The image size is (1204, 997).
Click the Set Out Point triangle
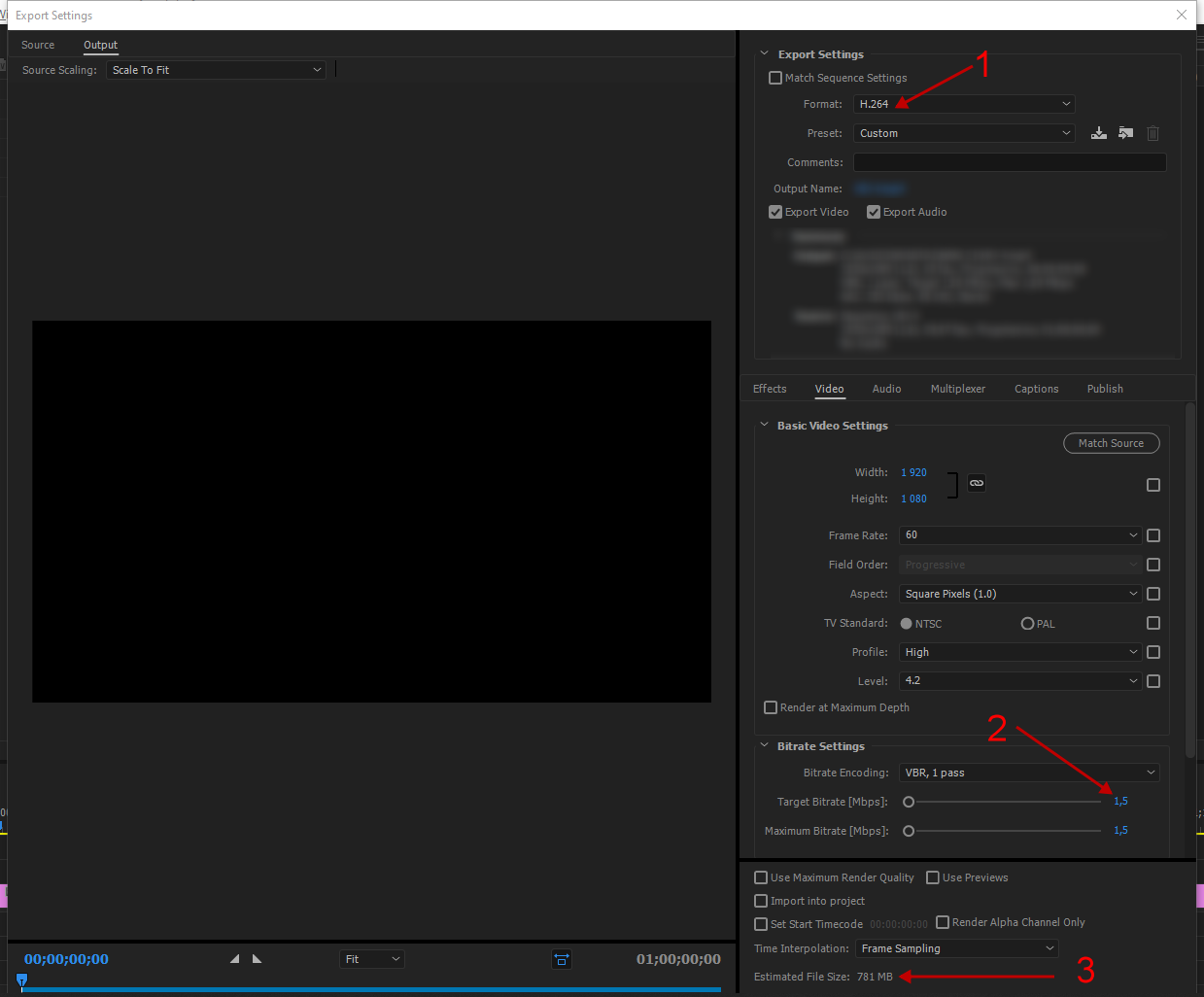click(258, 959)
